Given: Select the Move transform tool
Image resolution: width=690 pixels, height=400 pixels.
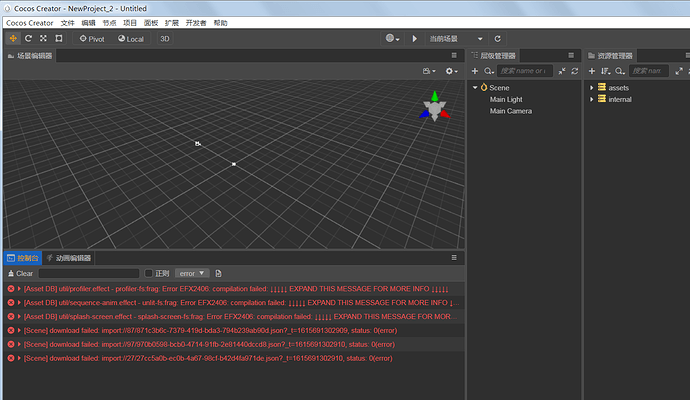Looking at the screenshot, I should (x=13, y=39).
